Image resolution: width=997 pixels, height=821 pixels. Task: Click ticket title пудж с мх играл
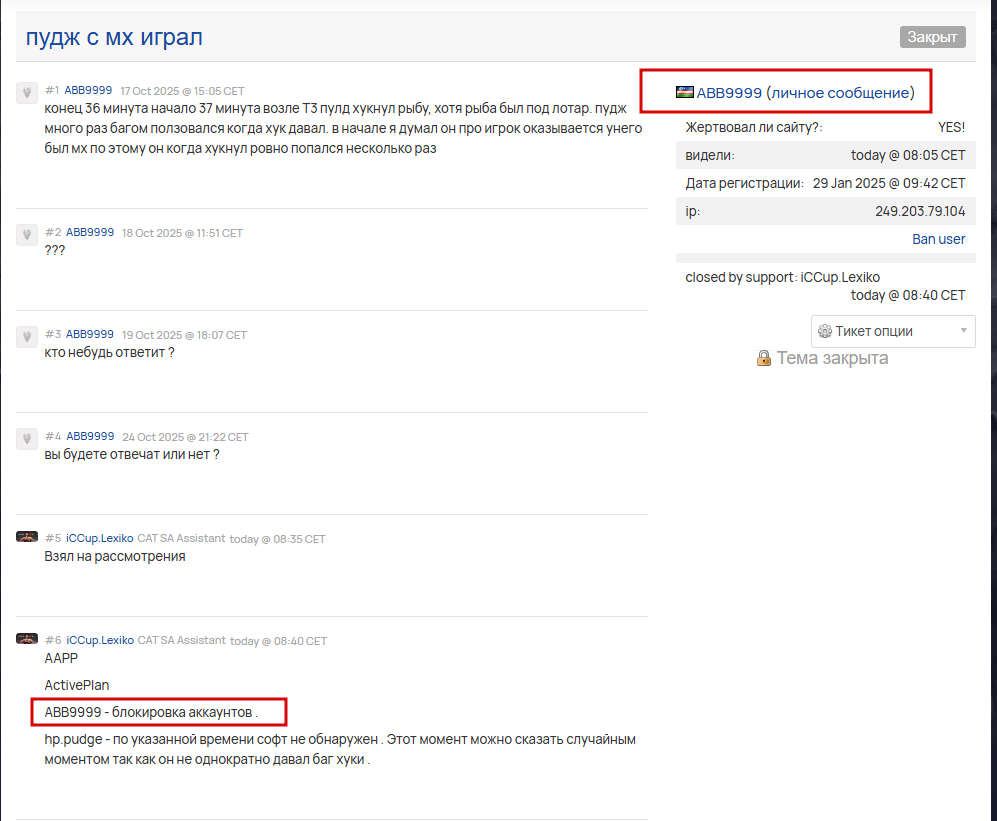tap(114, 37)
